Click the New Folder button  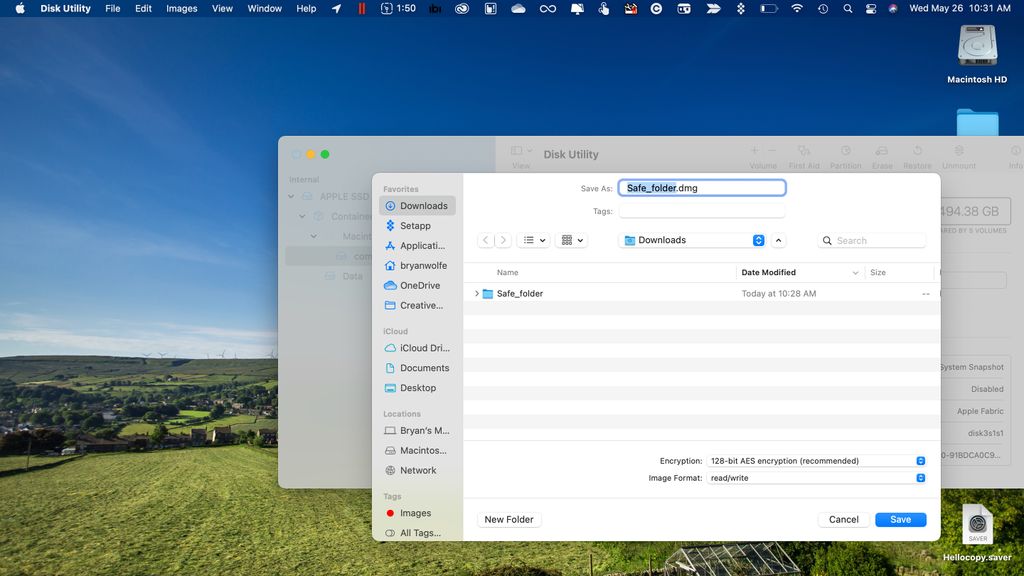[508, 519]
